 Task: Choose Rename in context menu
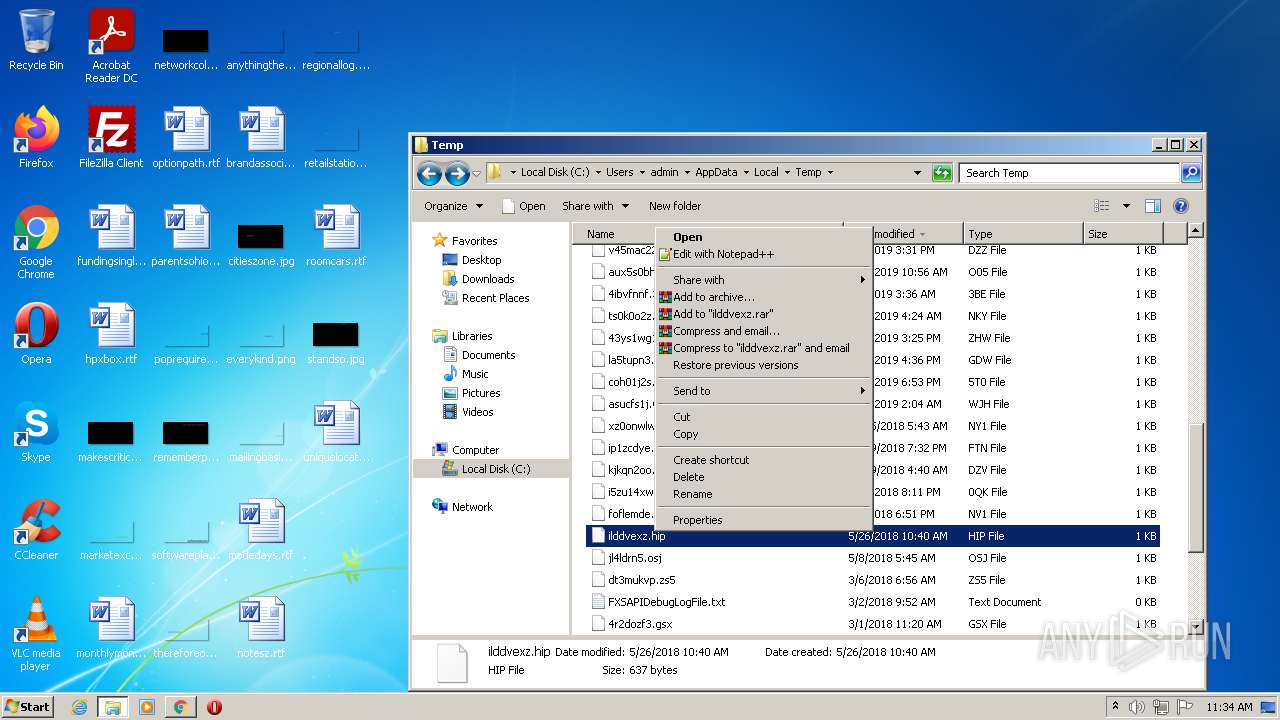tap(763, 494)
